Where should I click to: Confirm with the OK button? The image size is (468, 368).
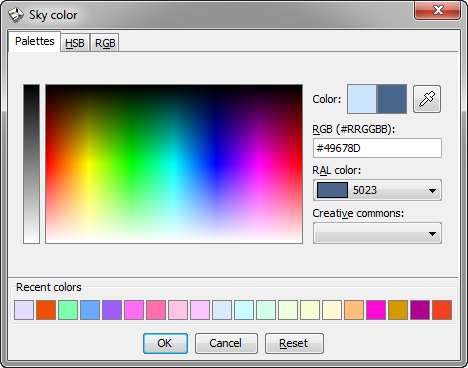click(x=165, y=343)
